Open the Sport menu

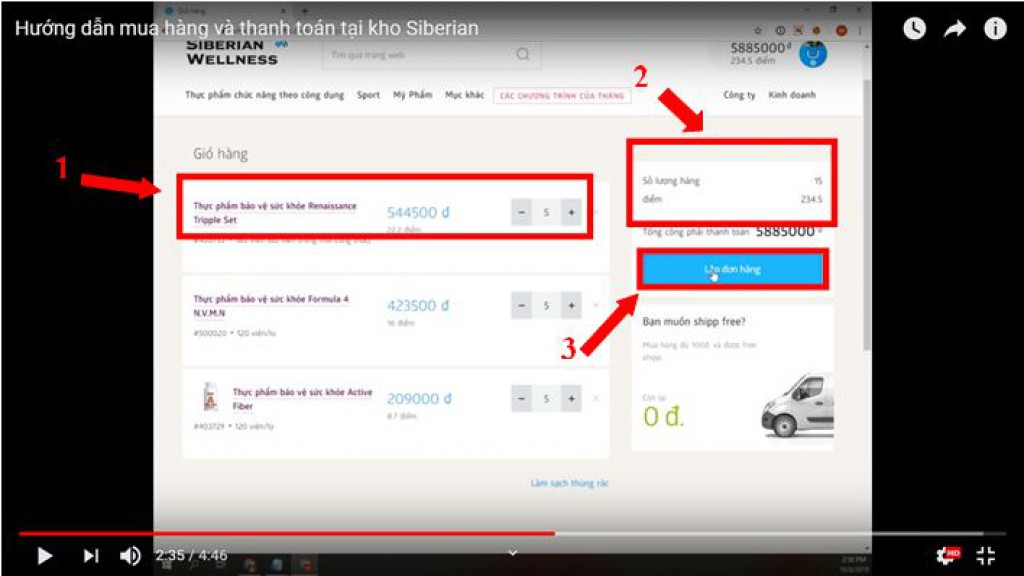click(368, 95)
